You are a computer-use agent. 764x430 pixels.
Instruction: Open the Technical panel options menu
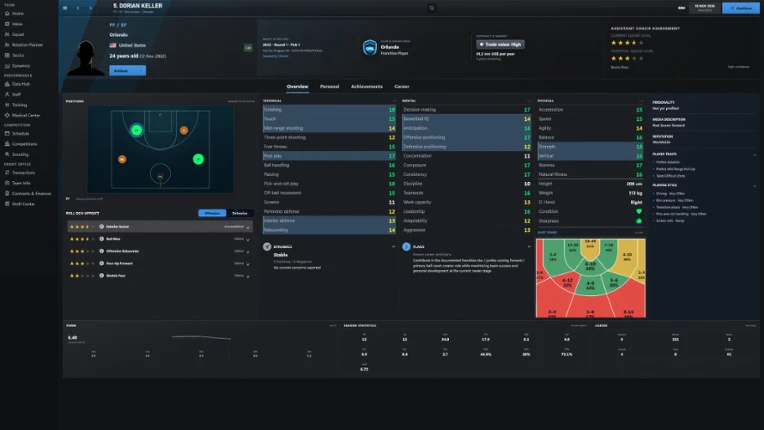click(394, 101)
